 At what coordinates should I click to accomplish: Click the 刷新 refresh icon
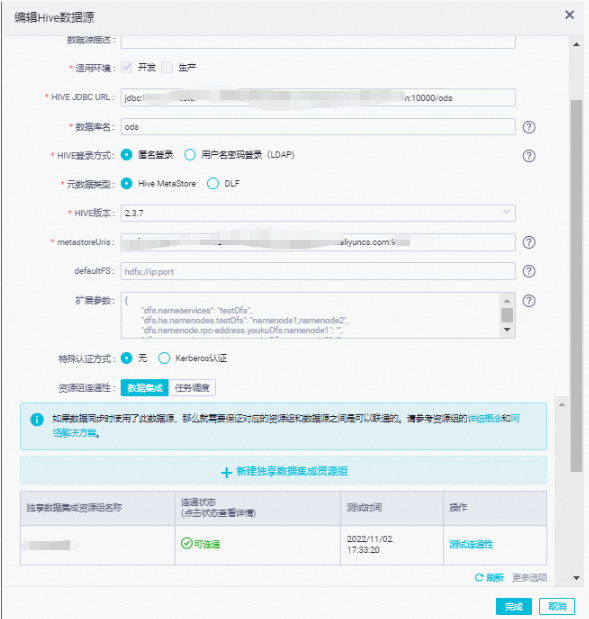pos(479,578)
